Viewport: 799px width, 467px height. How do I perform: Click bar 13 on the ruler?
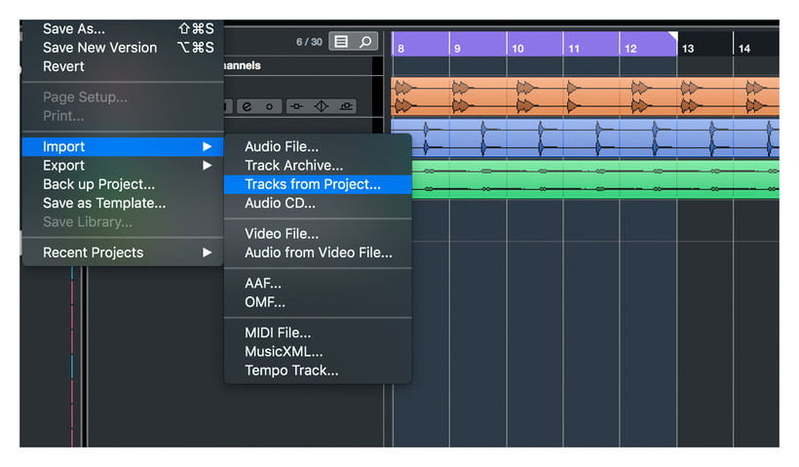pyautogui.click(x=688, y=48)
